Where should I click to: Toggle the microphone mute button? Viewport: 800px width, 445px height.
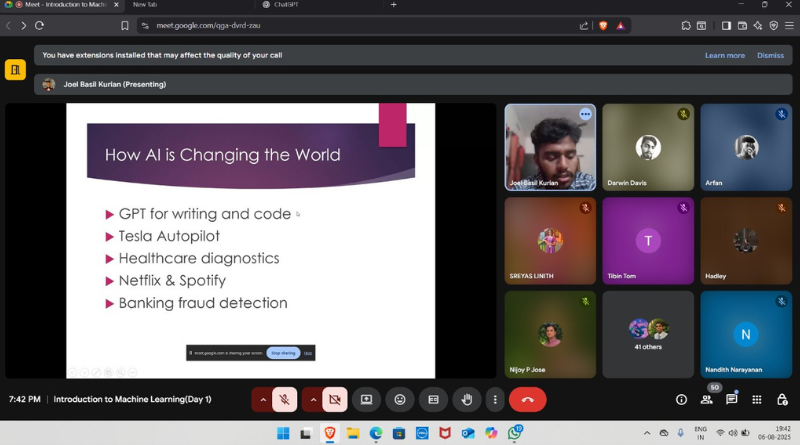coord(285,400)
